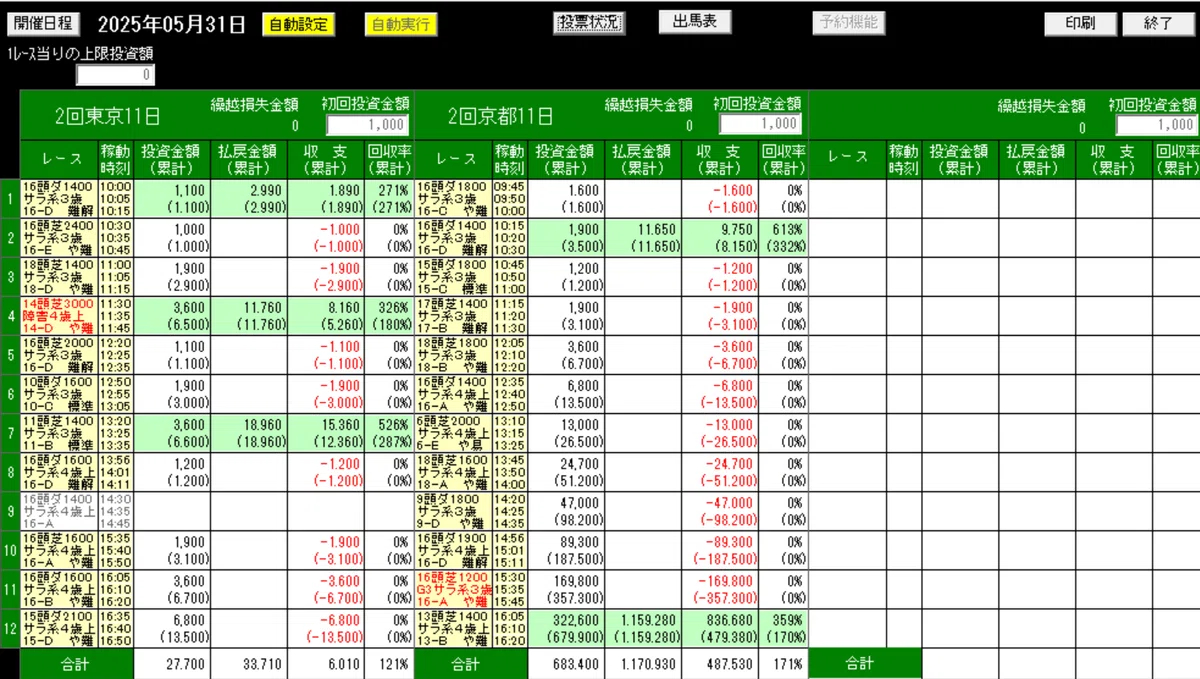Select the Kyoto race 9 cell 9頭ダ1800 9-D
The width and height of the screenshot is (1200, 679).
tap(454, 510)
